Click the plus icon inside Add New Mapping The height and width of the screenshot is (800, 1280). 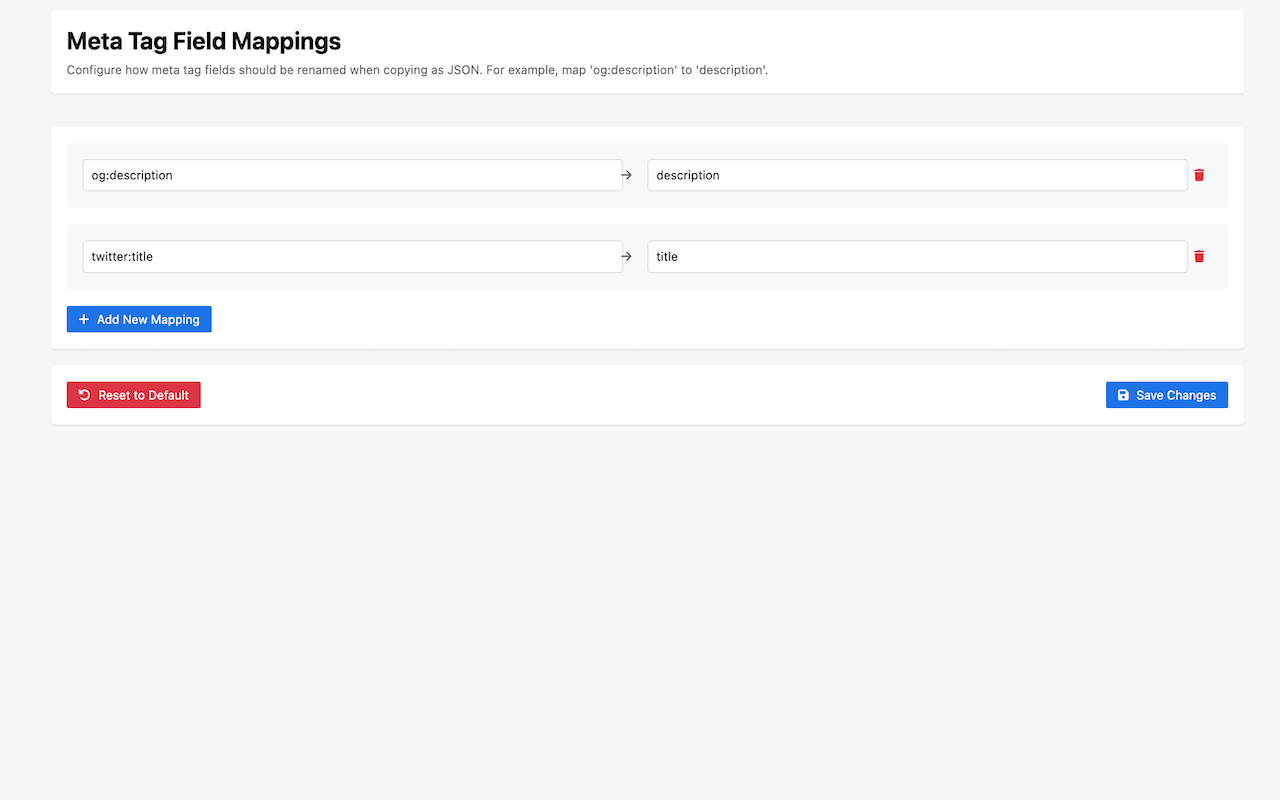point(83,319)
